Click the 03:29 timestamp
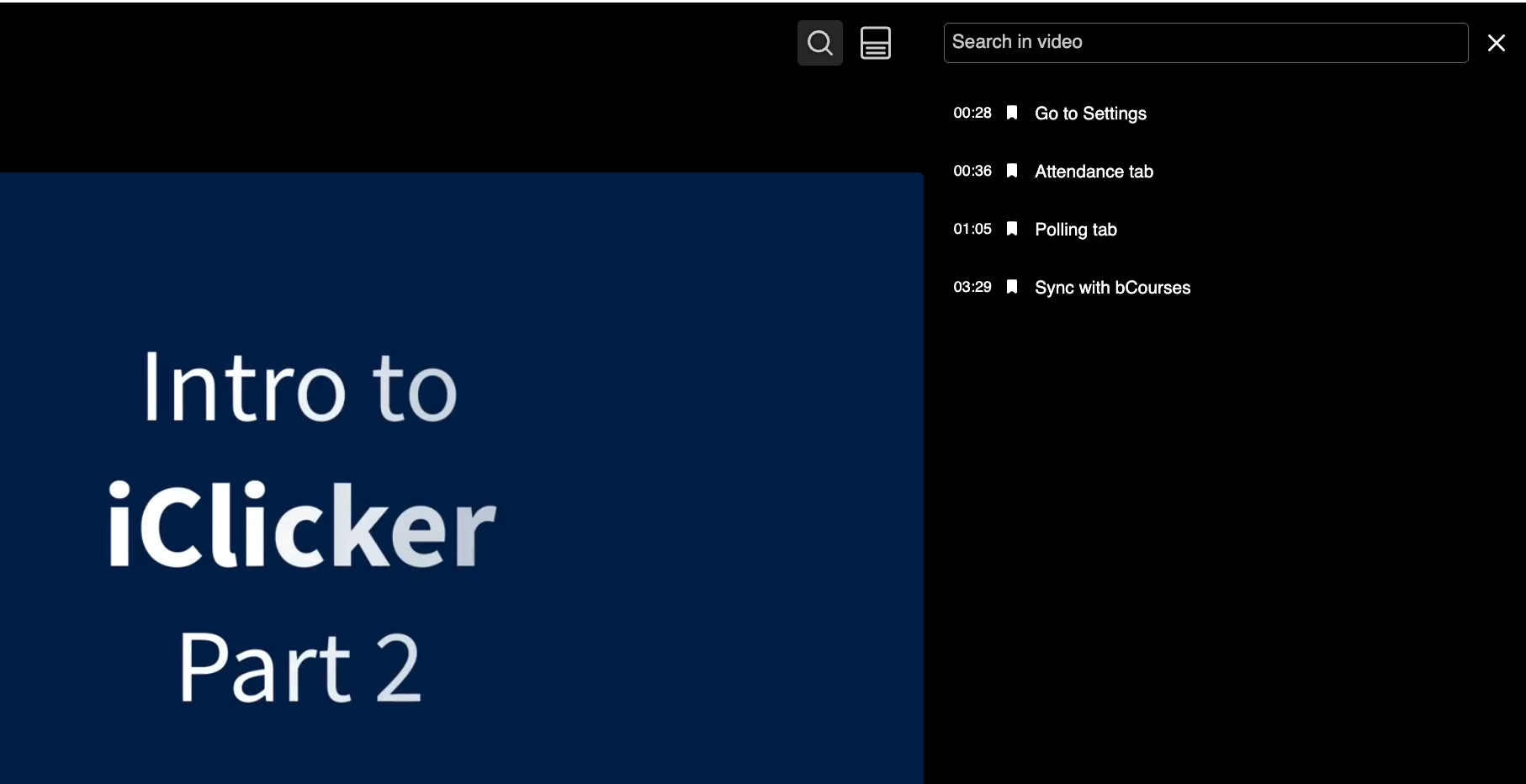 972,287
